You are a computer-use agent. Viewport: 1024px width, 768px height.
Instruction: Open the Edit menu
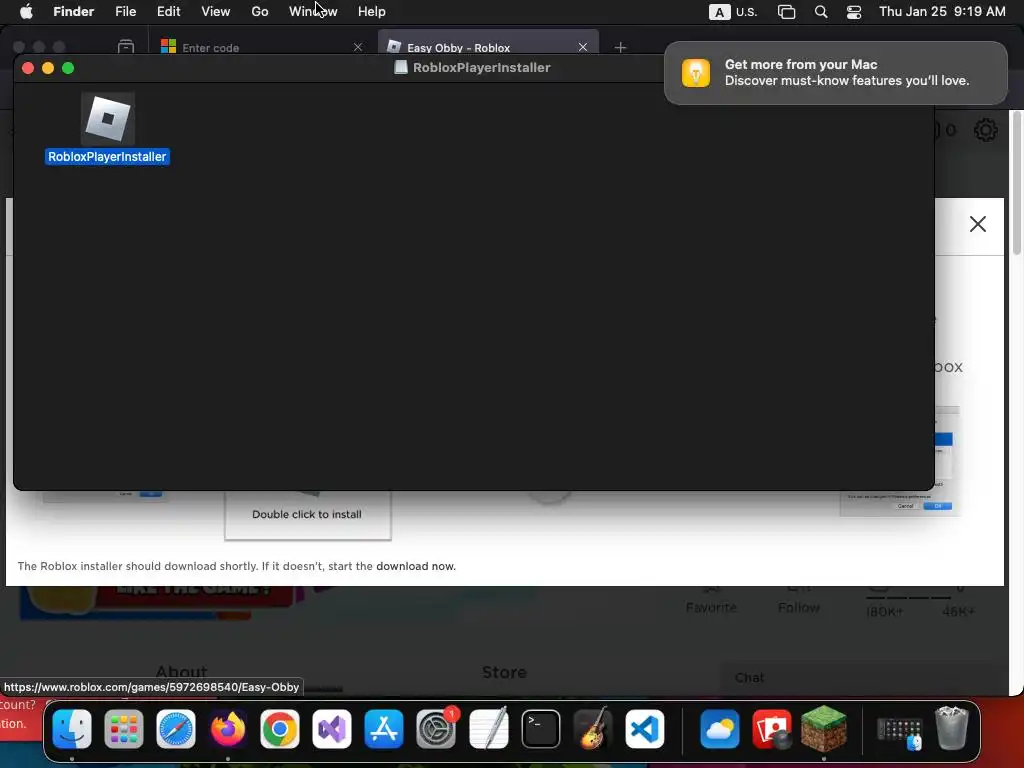click(x=168, y=12)
